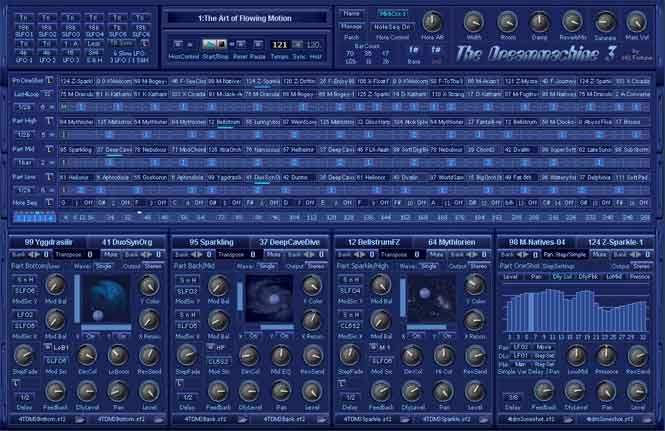
Task: Open folder icon beside first 4TOMBack.sf2
Action: pyautogui.click(x=242, y=420)
